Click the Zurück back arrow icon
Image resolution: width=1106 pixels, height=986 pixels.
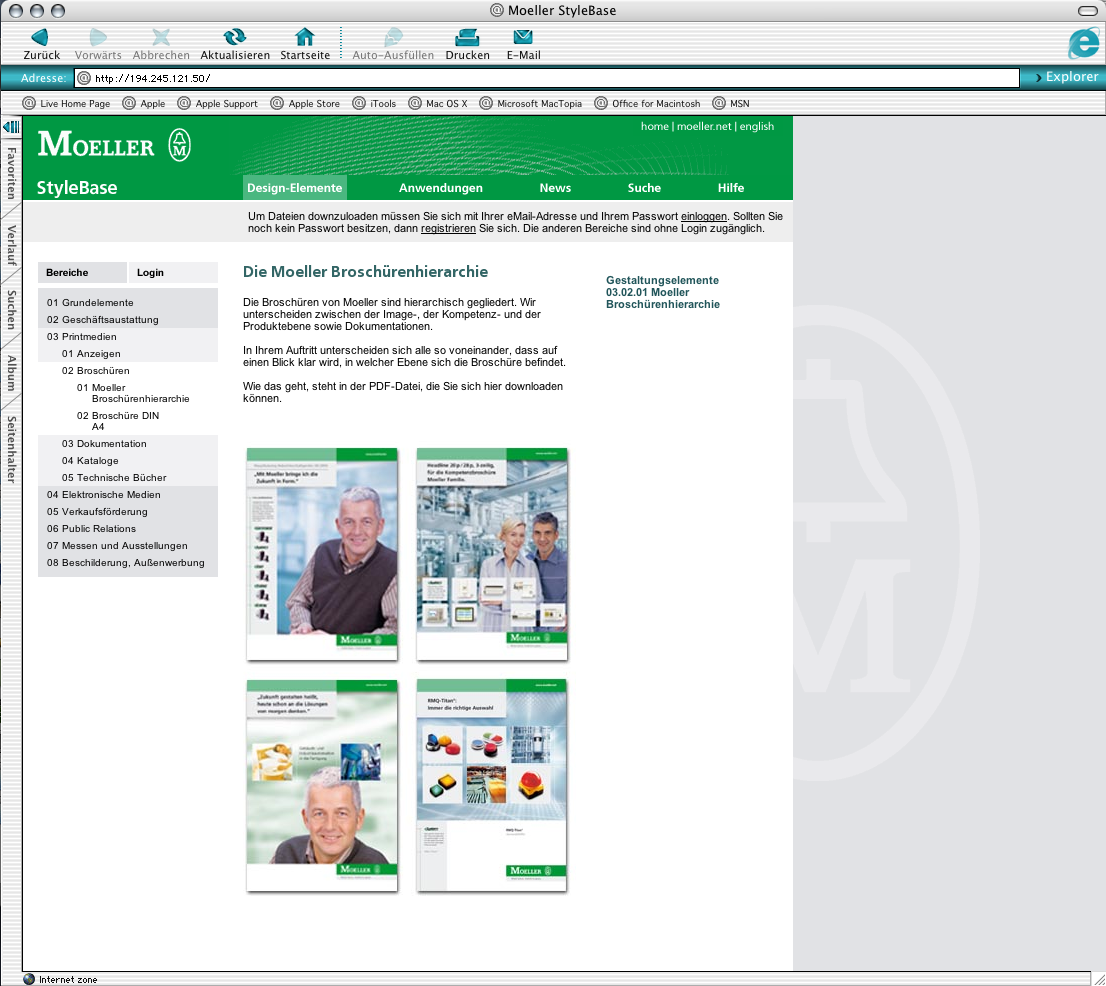pos(41,38)
